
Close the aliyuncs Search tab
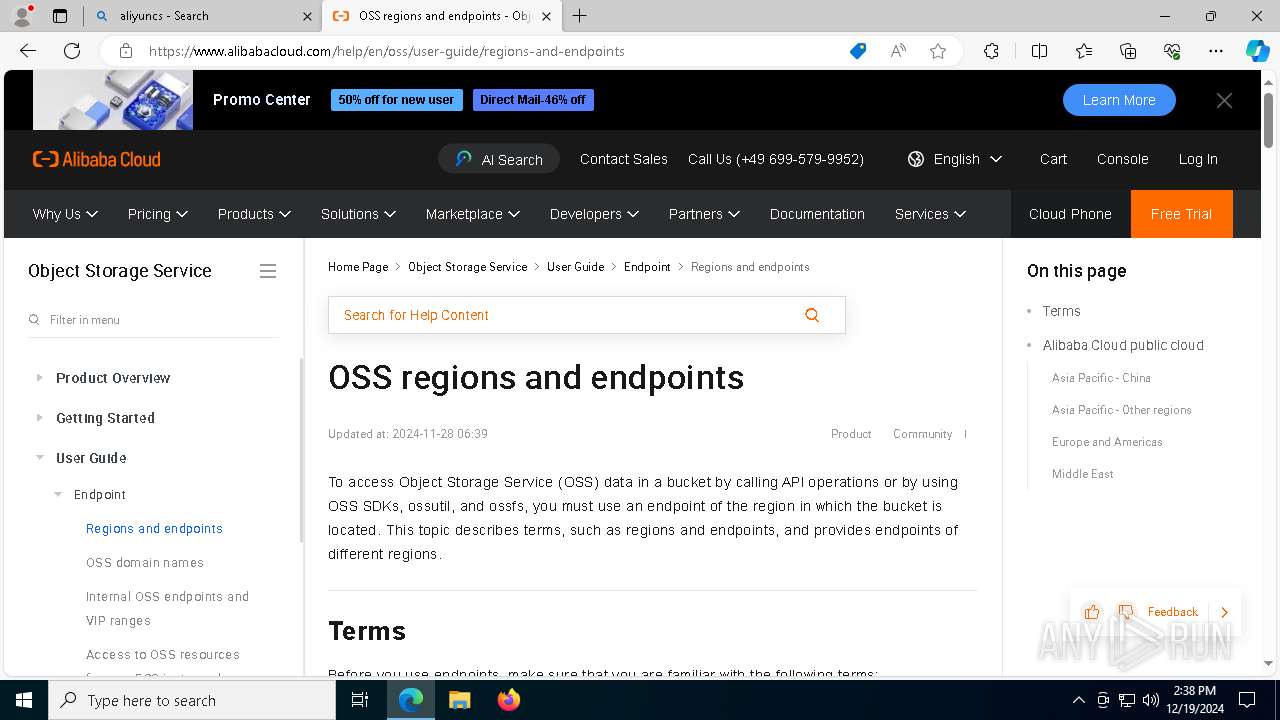(307, 16)
